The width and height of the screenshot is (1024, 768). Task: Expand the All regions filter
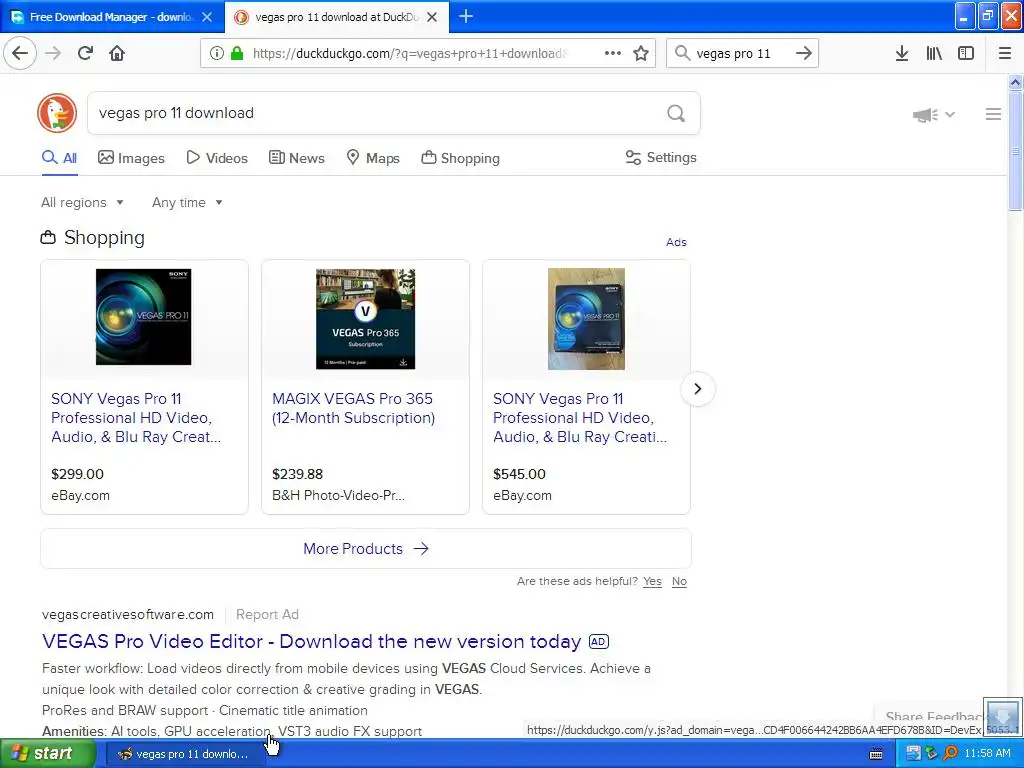click(82, 202)
